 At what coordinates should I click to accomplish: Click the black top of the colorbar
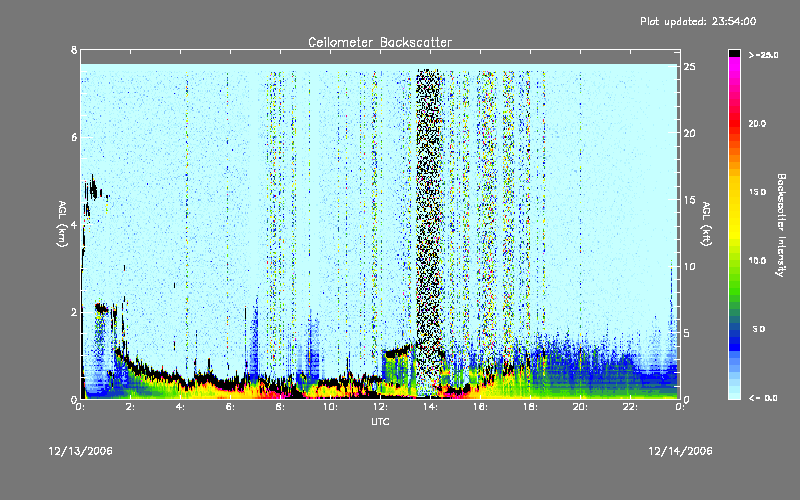(734, 53)
